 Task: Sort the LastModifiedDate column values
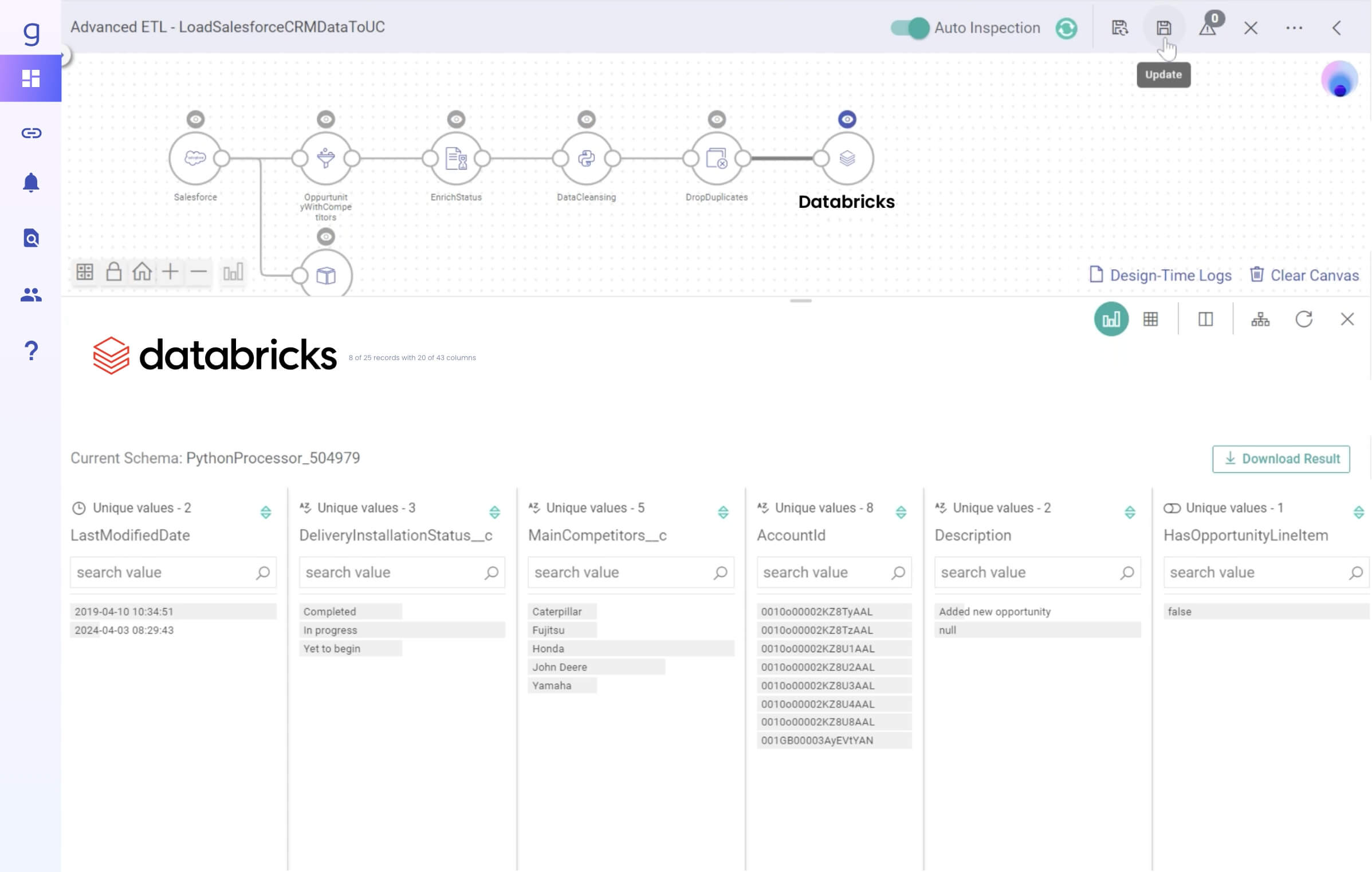click(266, 512)
